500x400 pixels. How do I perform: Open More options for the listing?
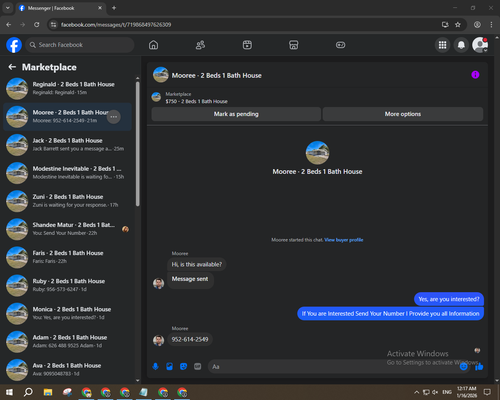(x=403, y=114)
